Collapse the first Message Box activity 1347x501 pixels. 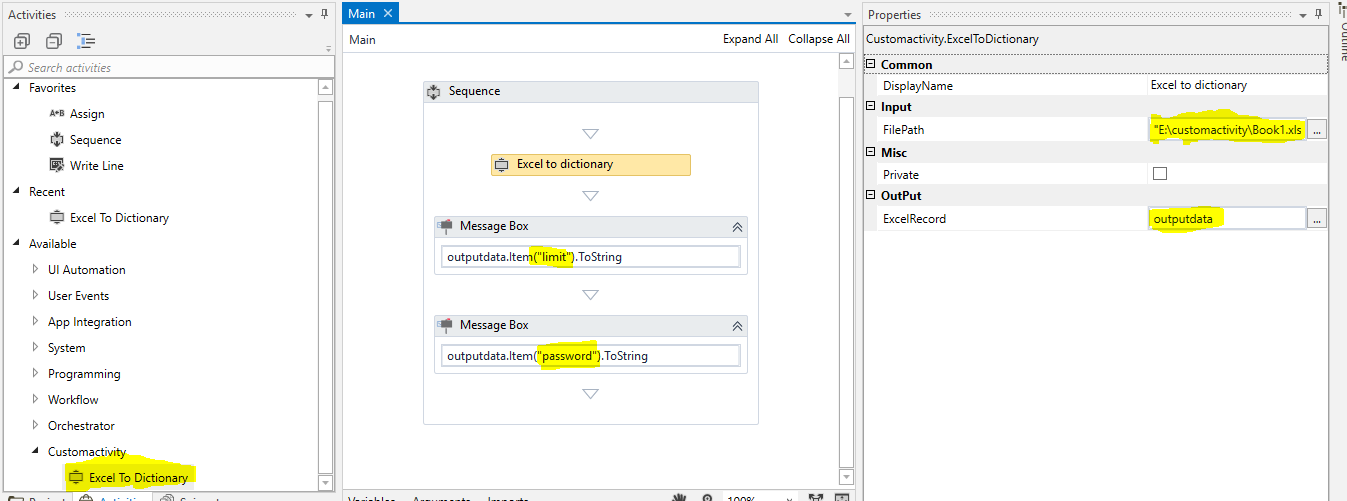tap(737, 227)
